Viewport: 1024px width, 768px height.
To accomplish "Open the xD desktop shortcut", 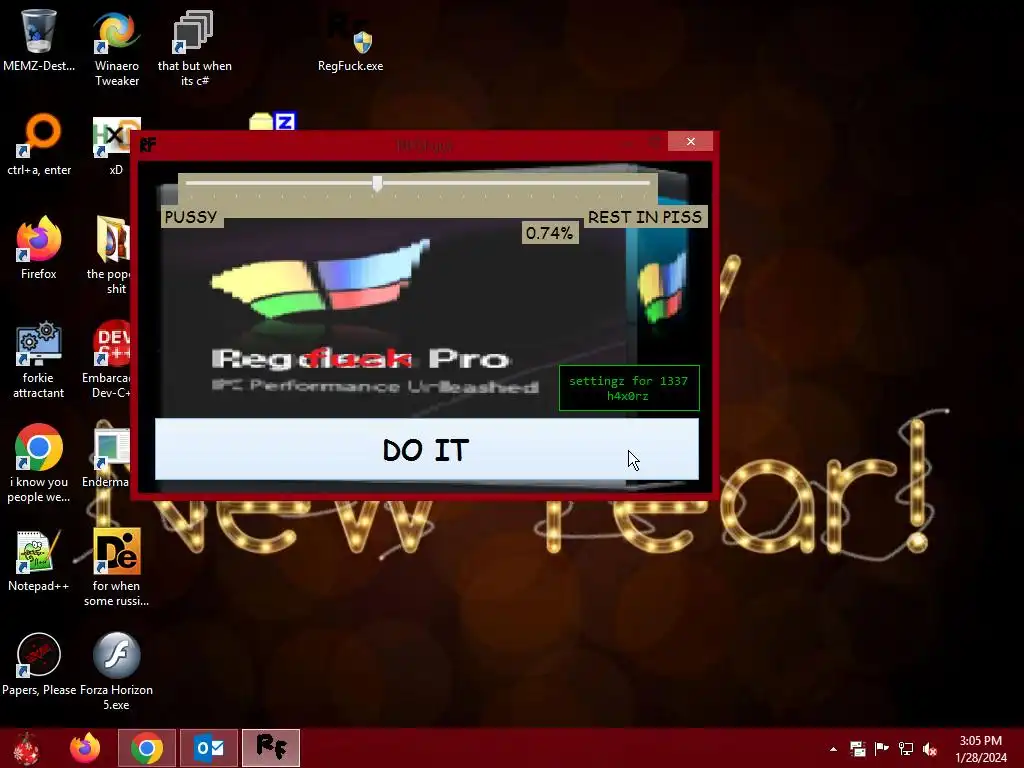I will 116,145.
